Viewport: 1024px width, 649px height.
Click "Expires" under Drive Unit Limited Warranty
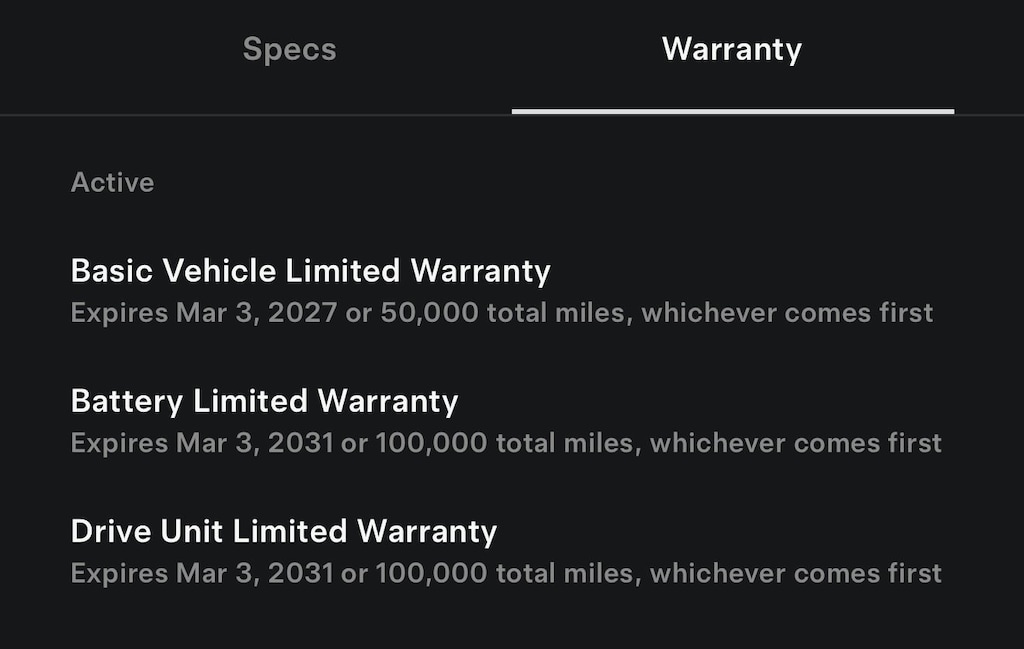click(119, 573)
